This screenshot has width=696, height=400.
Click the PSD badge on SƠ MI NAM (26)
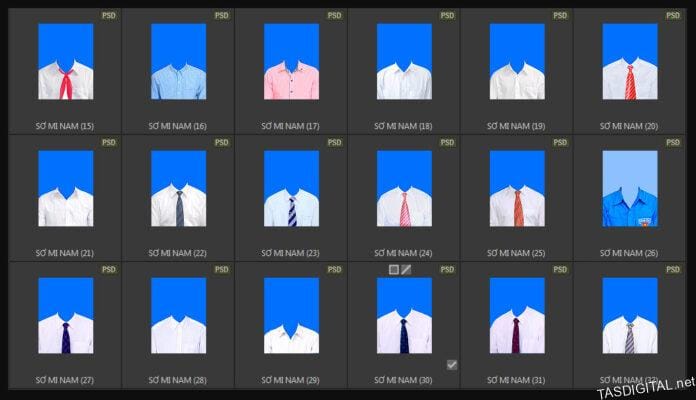coord(672,143)
